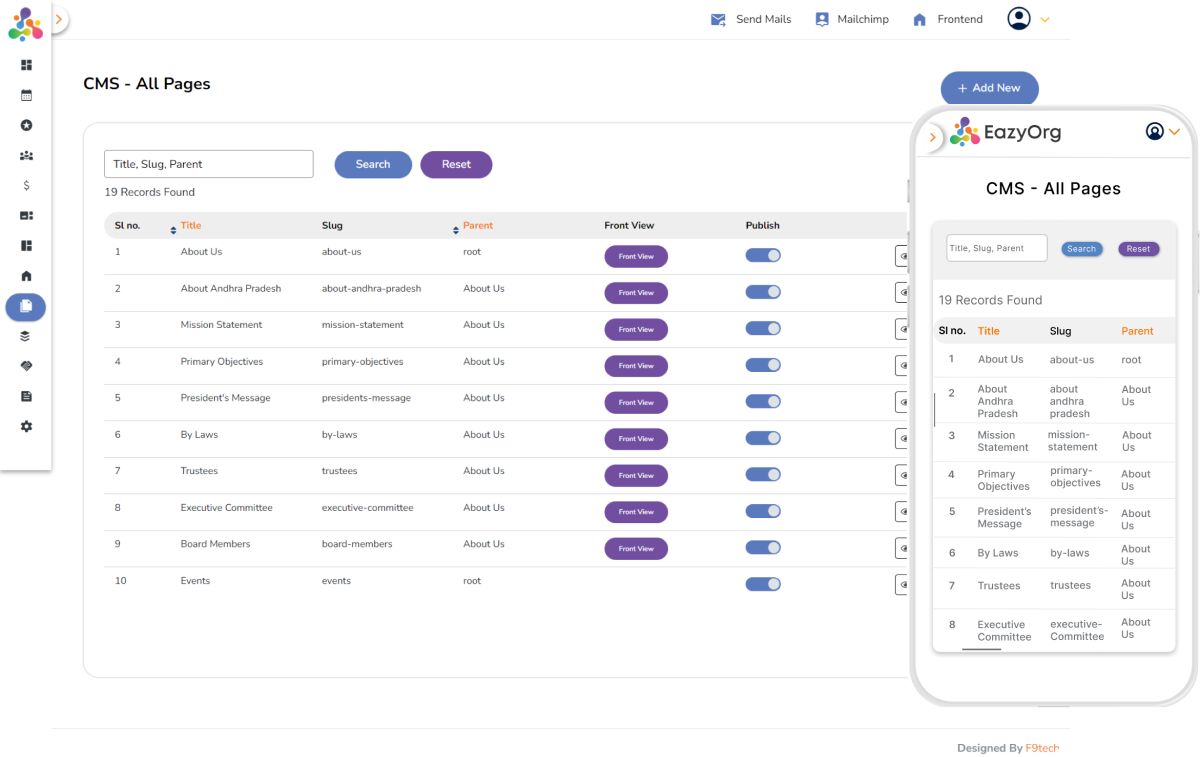1200x757 pixels.
Task: Click the stacked layers sidebar icon
Action: click(x=26, y=336)
